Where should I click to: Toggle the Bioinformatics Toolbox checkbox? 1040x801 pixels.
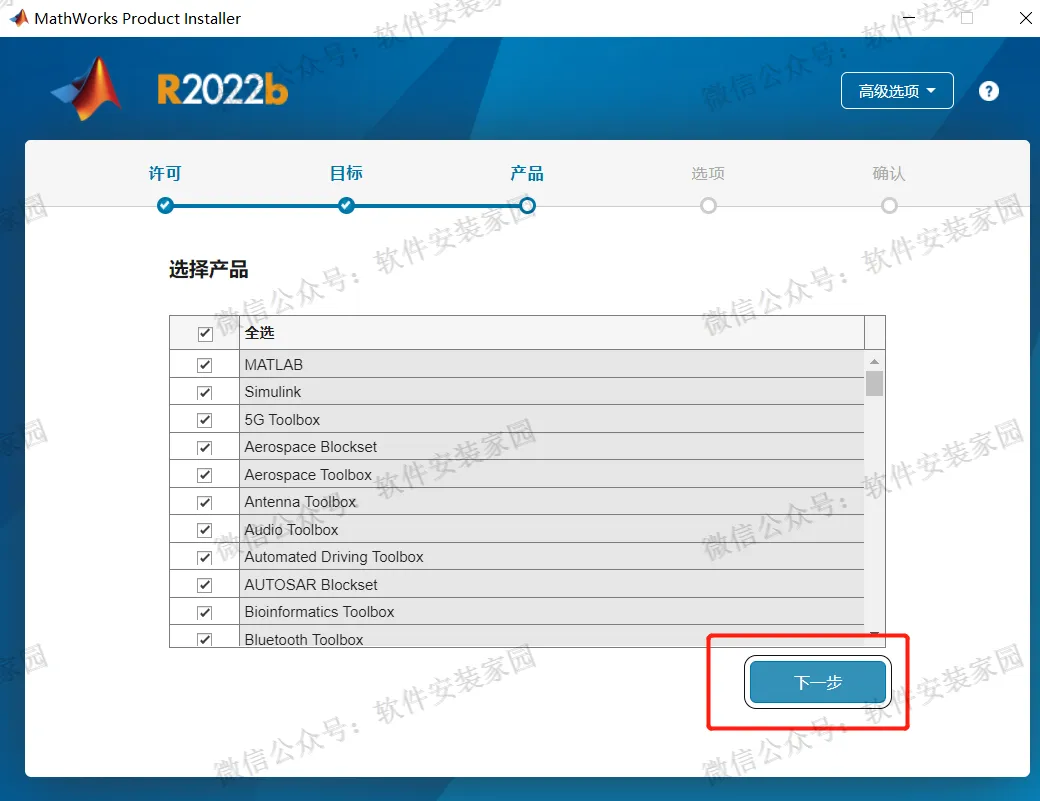(204, 613)
